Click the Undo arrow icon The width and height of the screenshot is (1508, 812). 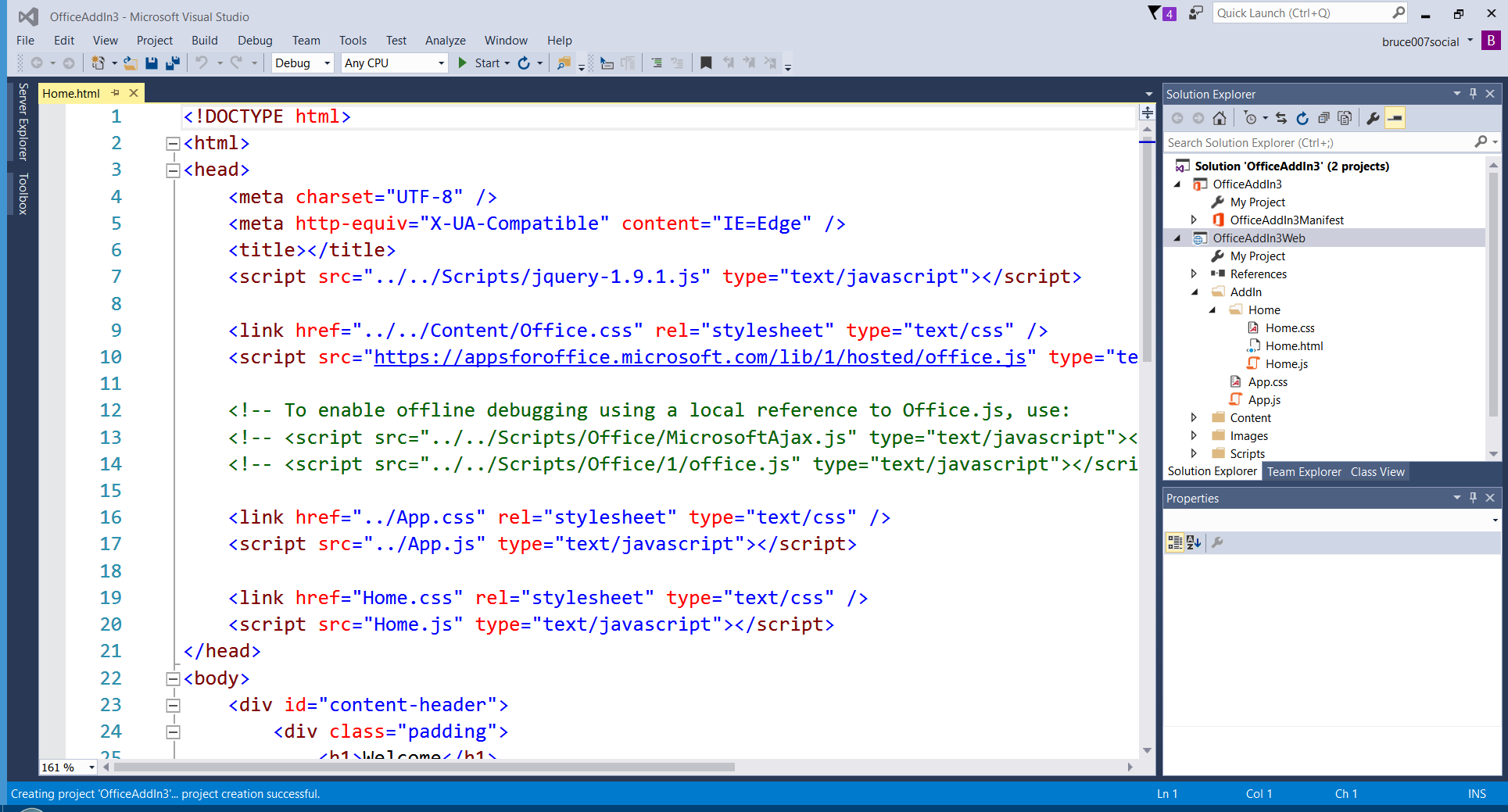point(202,63)
